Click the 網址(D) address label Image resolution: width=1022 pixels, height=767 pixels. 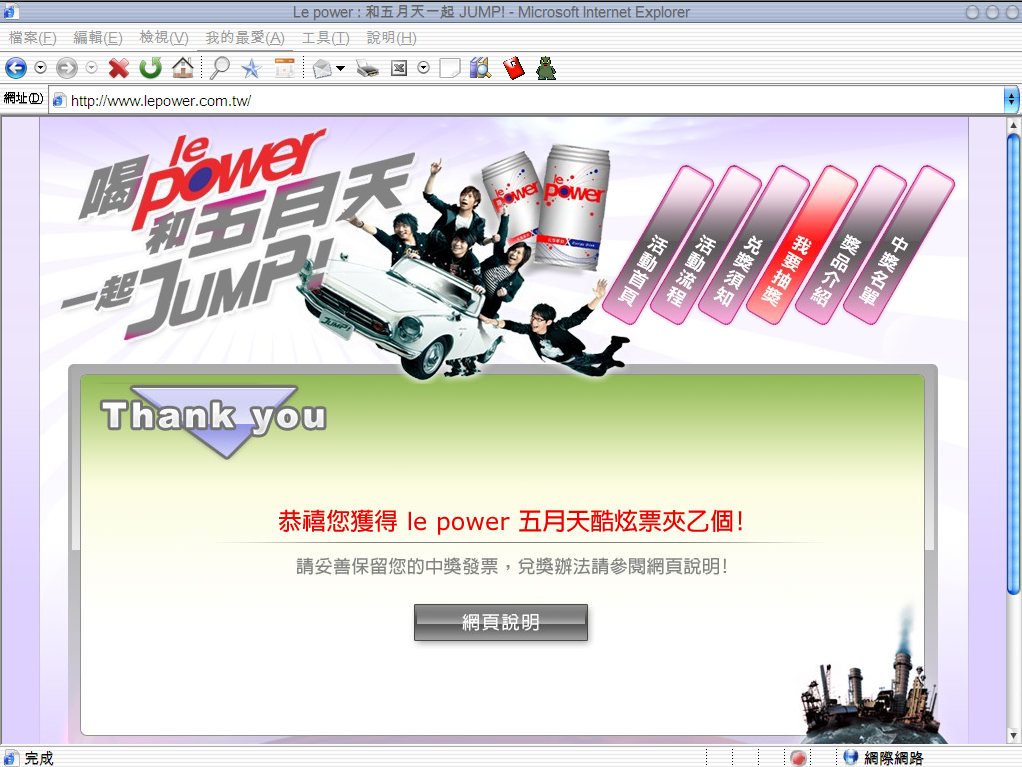tap(23, 98)
